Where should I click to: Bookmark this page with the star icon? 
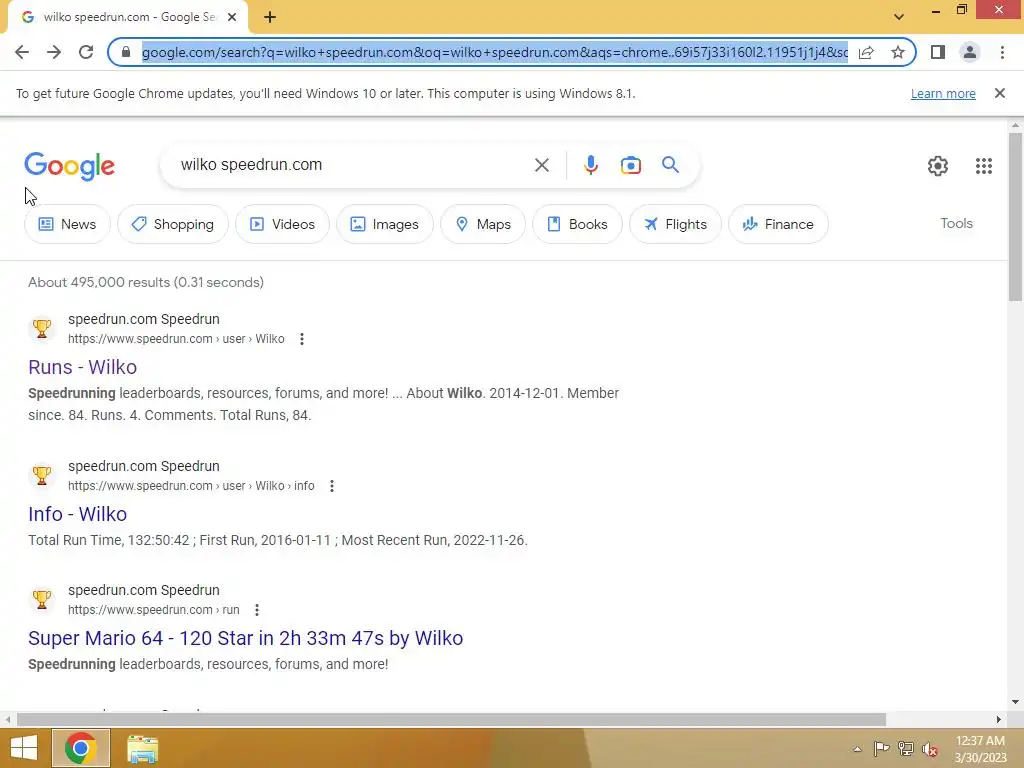pos(898,52)
